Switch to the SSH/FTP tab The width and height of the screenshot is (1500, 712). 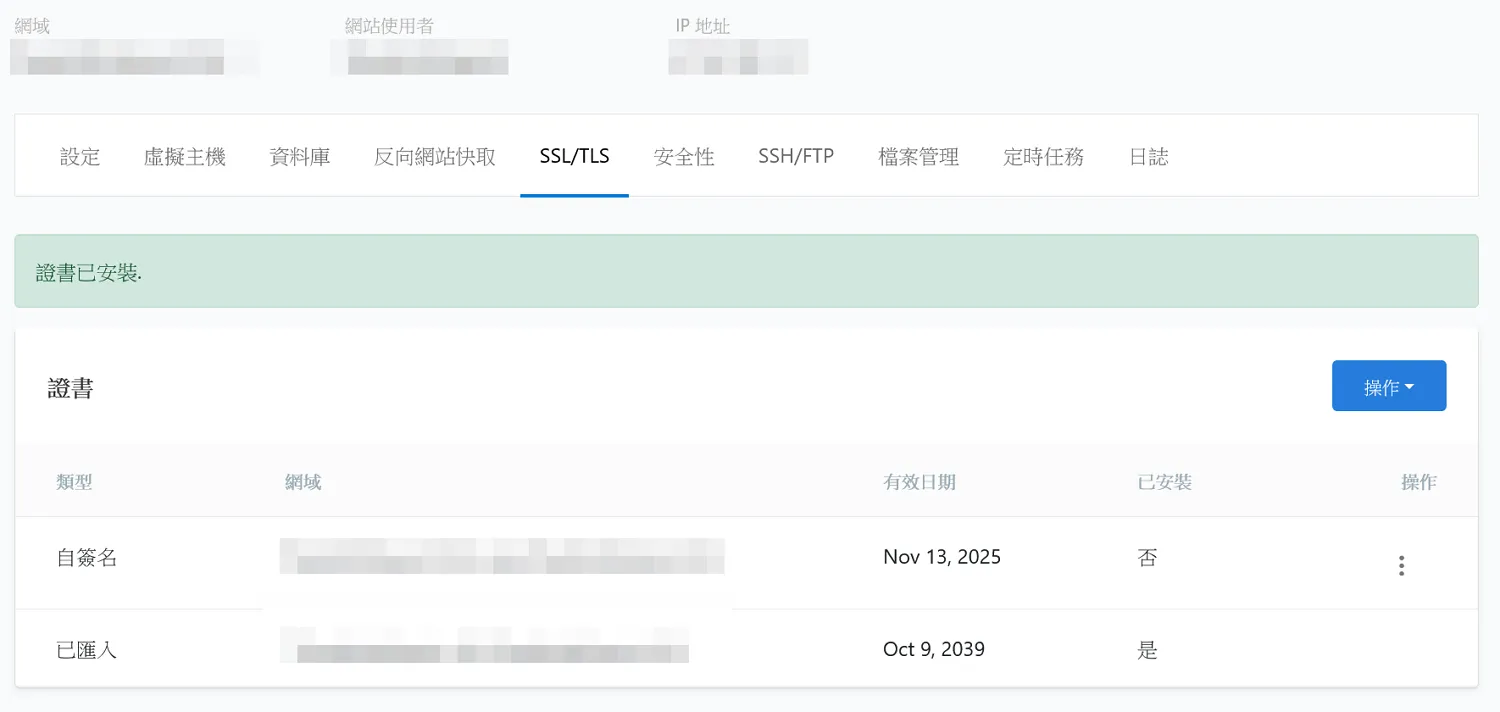tap(796, 157)
